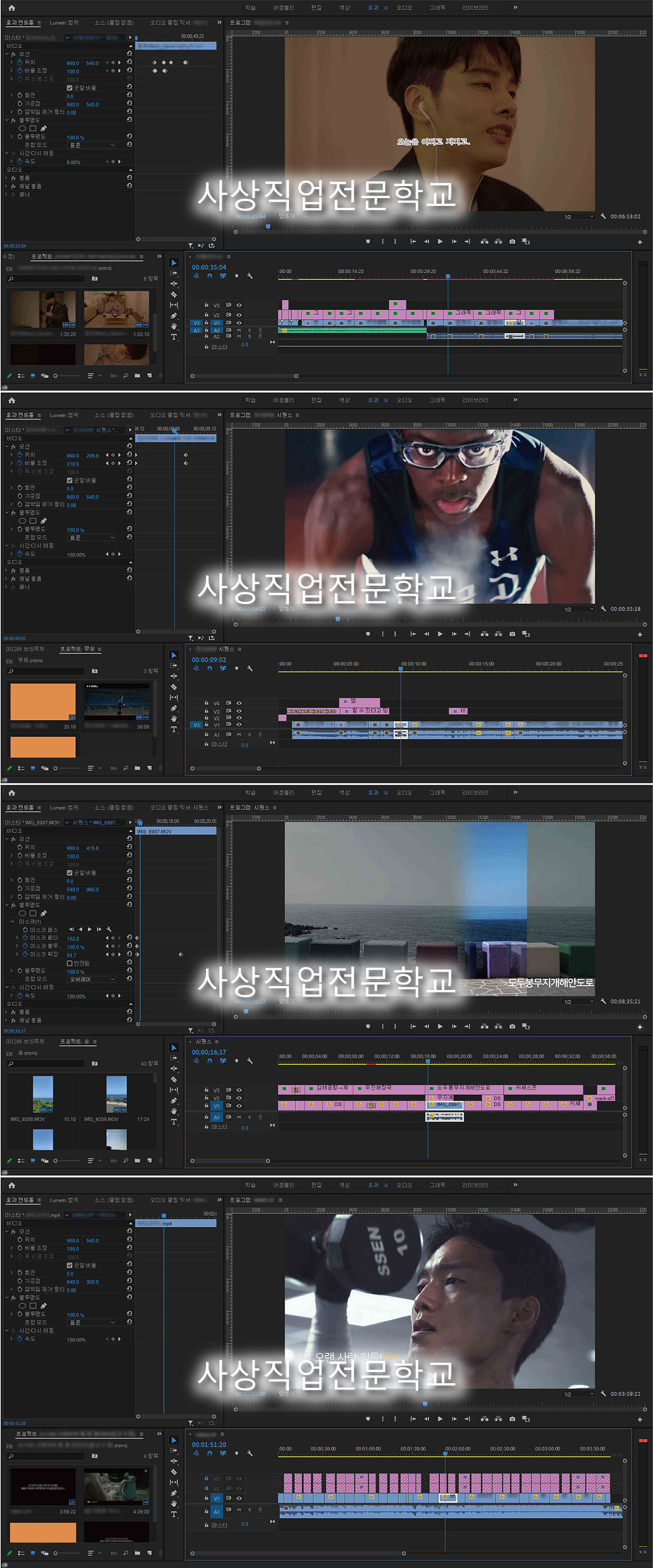
Task: Open timeline wrench settings in the 00:00:09:02 timeline
Action: [250, 669]
